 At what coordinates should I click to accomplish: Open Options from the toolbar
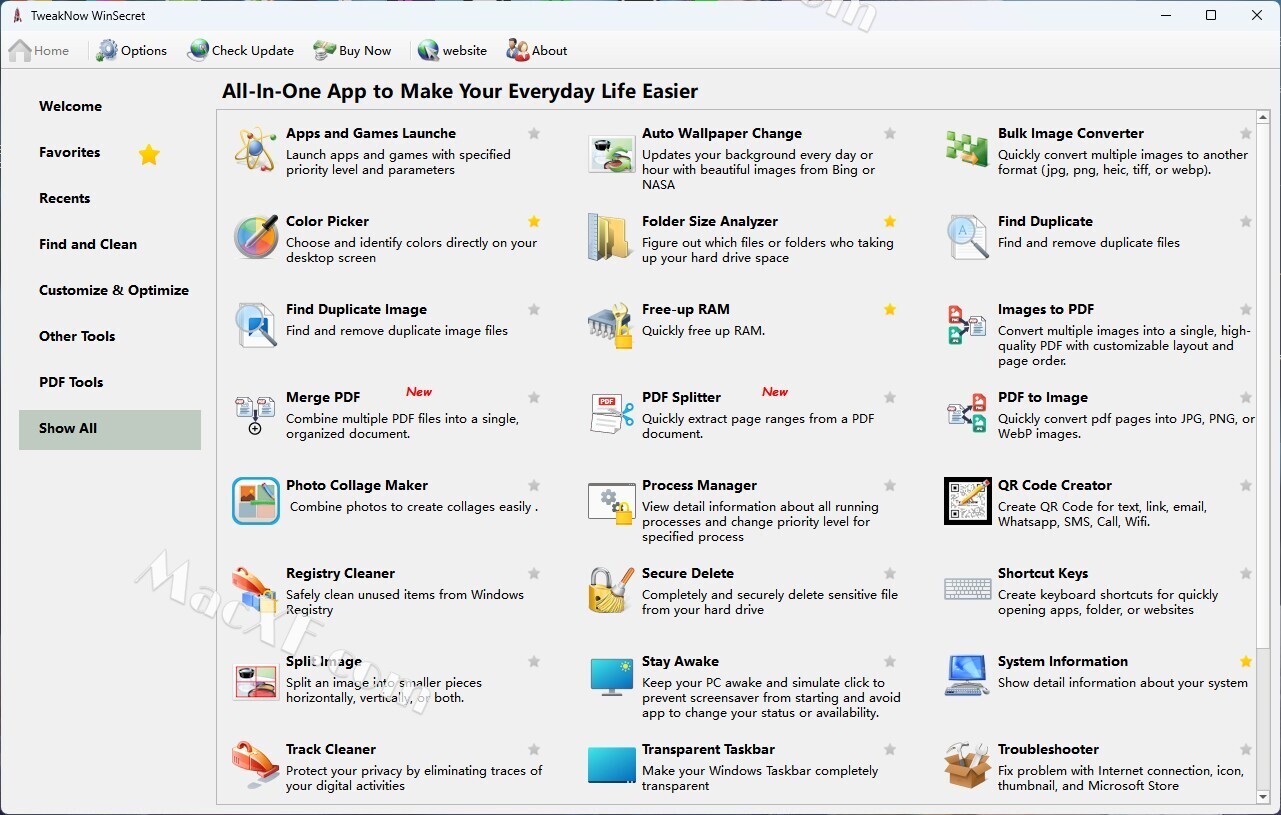point(132,50)
